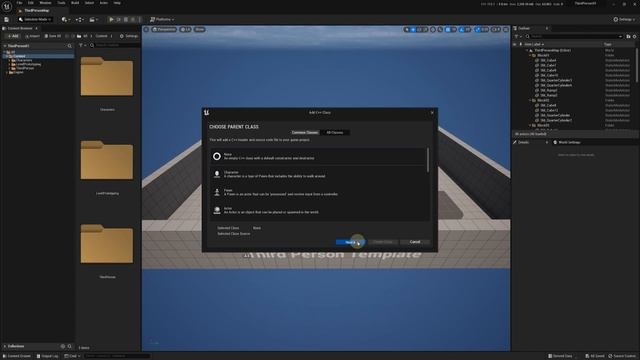The image size is (640, 360).
Task: Click the maximize viewport icon
Action: [506, 29]
